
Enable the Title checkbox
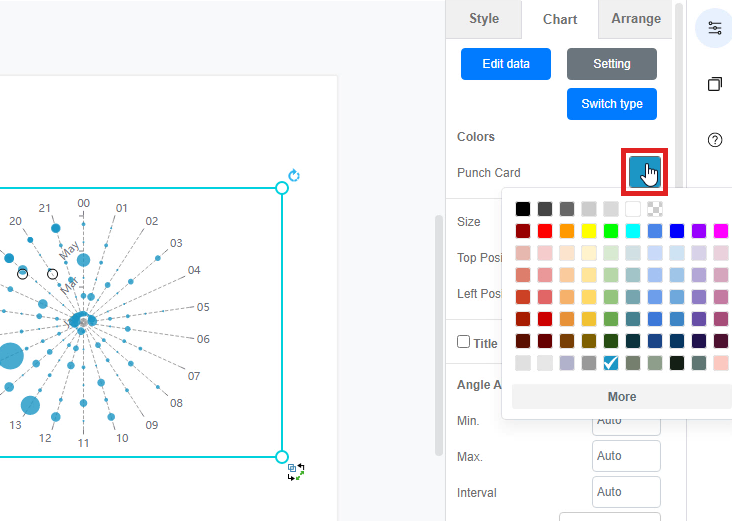coord(463,342)
